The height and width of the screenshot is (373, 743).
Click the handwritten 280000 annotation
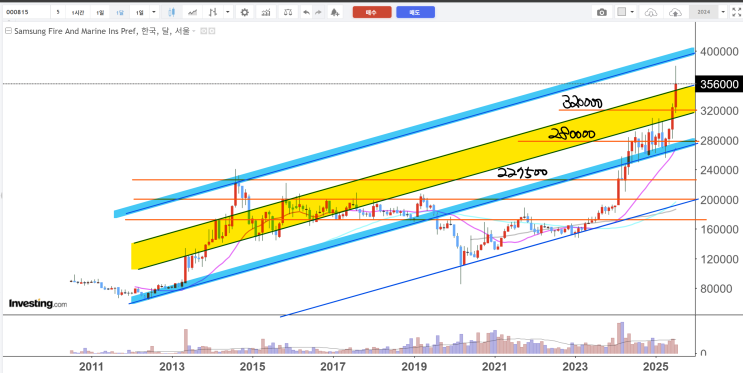(x=572, y=135)
